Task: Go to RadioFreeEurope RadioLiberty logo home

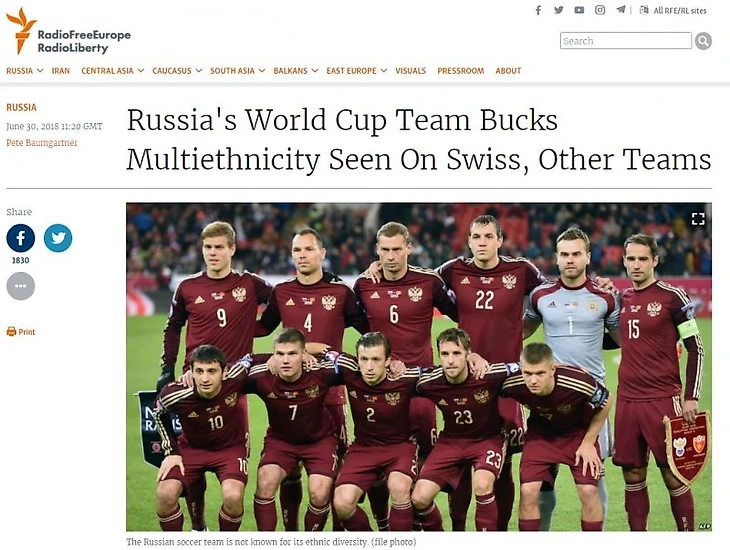Action: click(68, 31)
